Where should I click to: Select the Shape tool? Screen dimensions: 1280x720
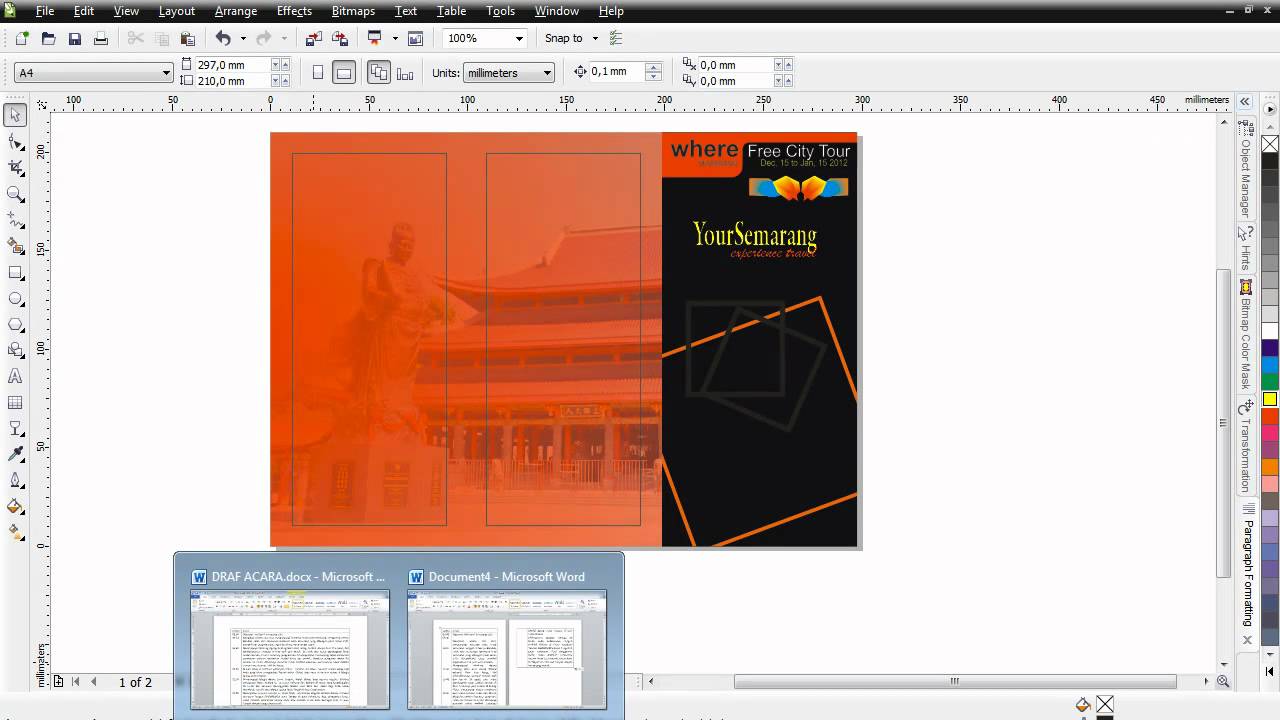tap(15, 142)
